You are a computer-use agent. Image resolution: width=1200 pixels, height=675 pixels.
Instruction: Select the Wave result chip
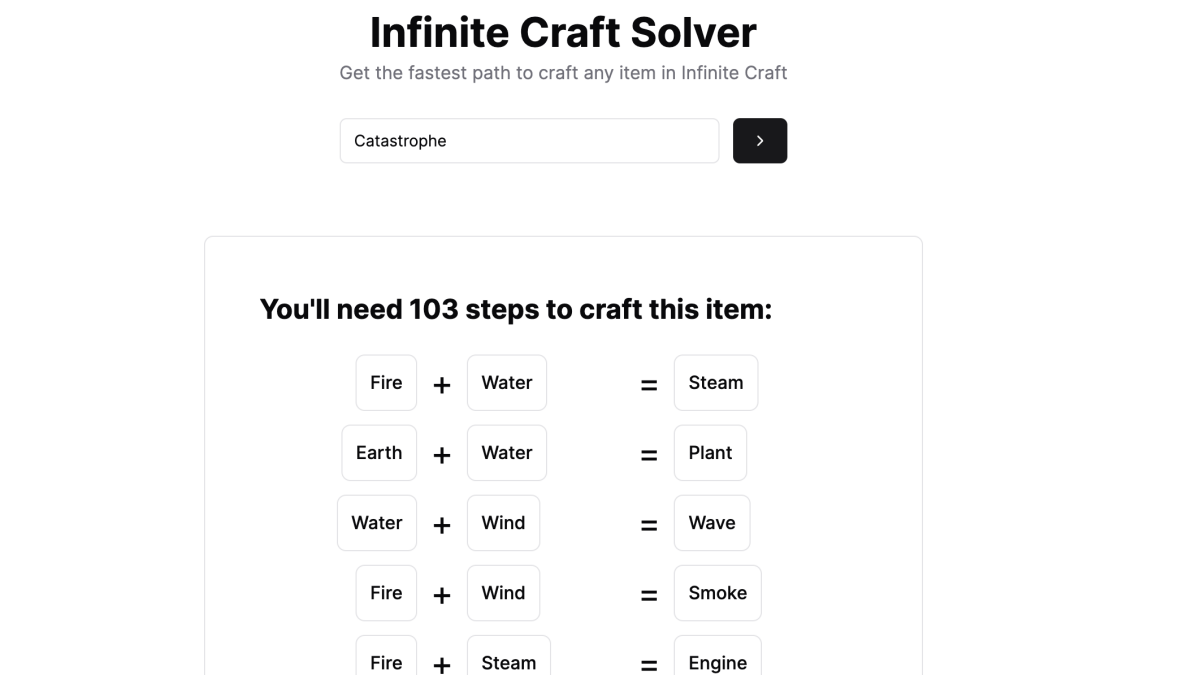pos(711,523)
